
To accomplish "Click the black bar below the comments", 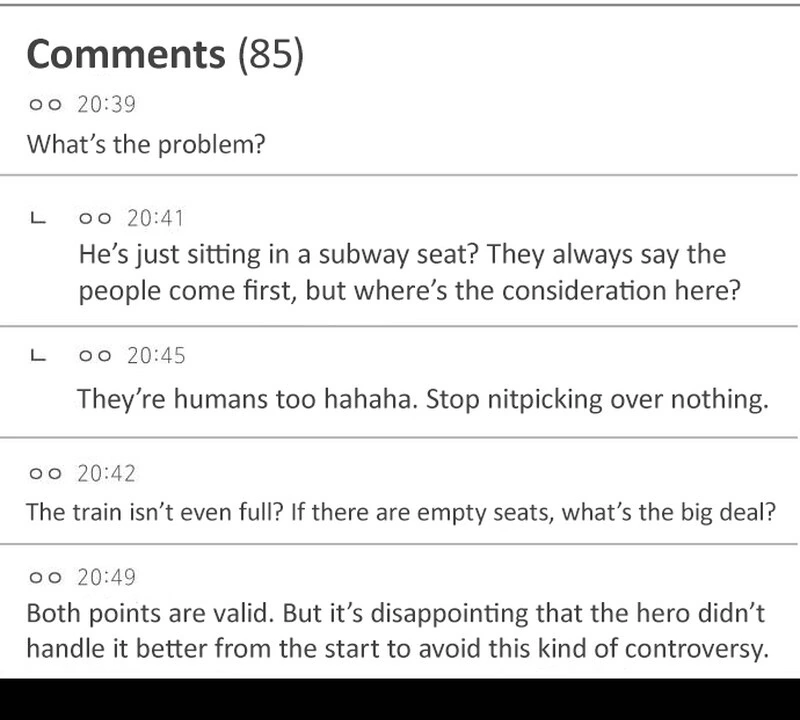I will click(x=400, y=699).
